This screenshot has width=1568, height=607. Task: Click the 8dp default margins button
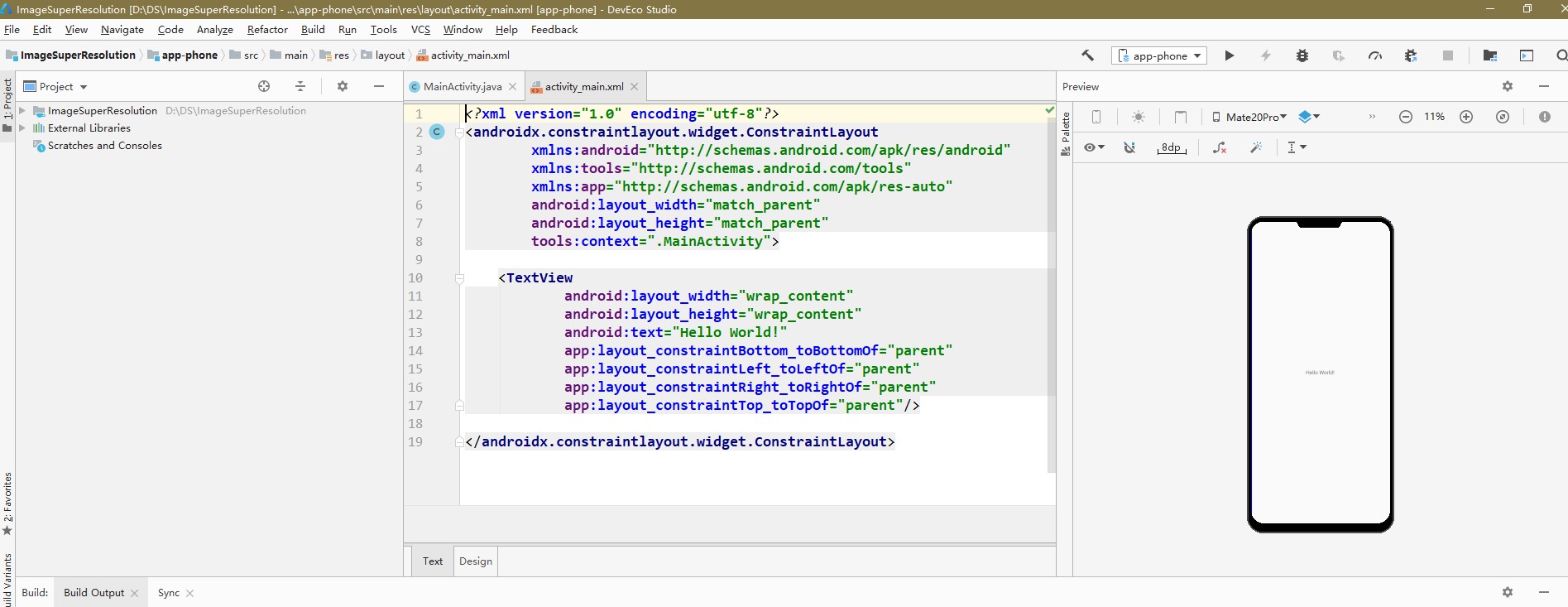tap(1172, 147)
